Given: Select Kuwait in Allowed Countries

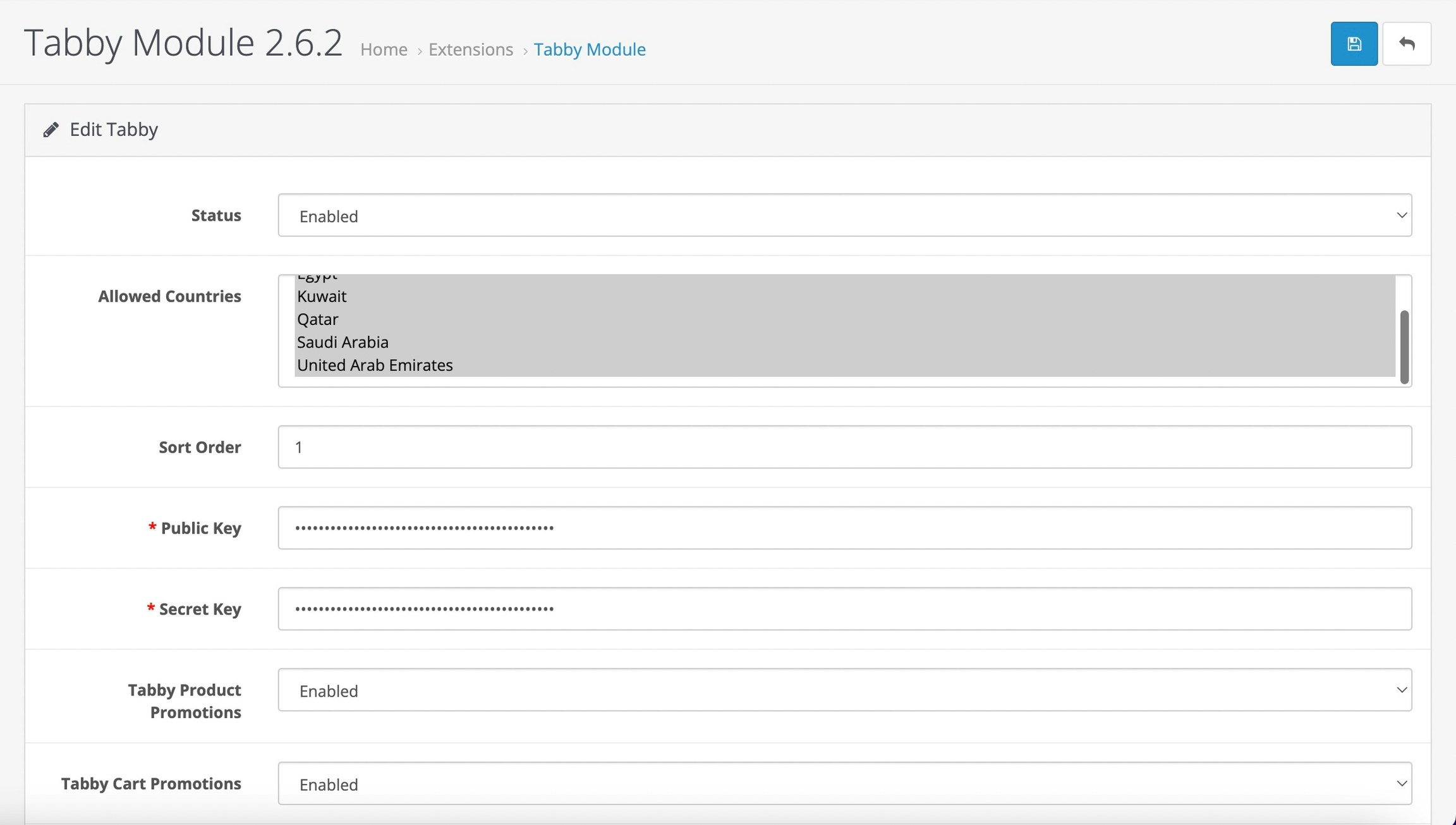Looking at the screenshot, I should (844, 296).
